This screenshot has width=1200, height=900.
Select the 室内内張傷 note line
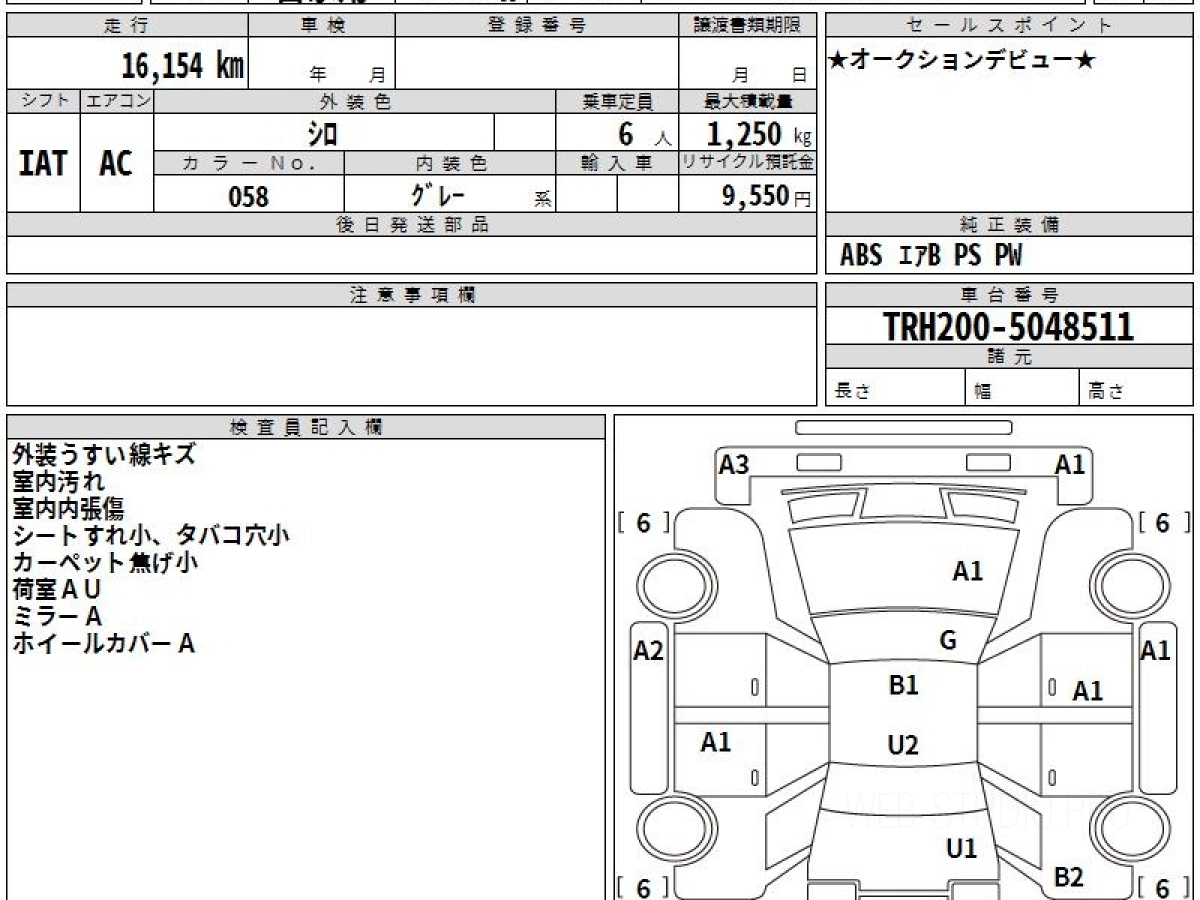pos(68,508)
